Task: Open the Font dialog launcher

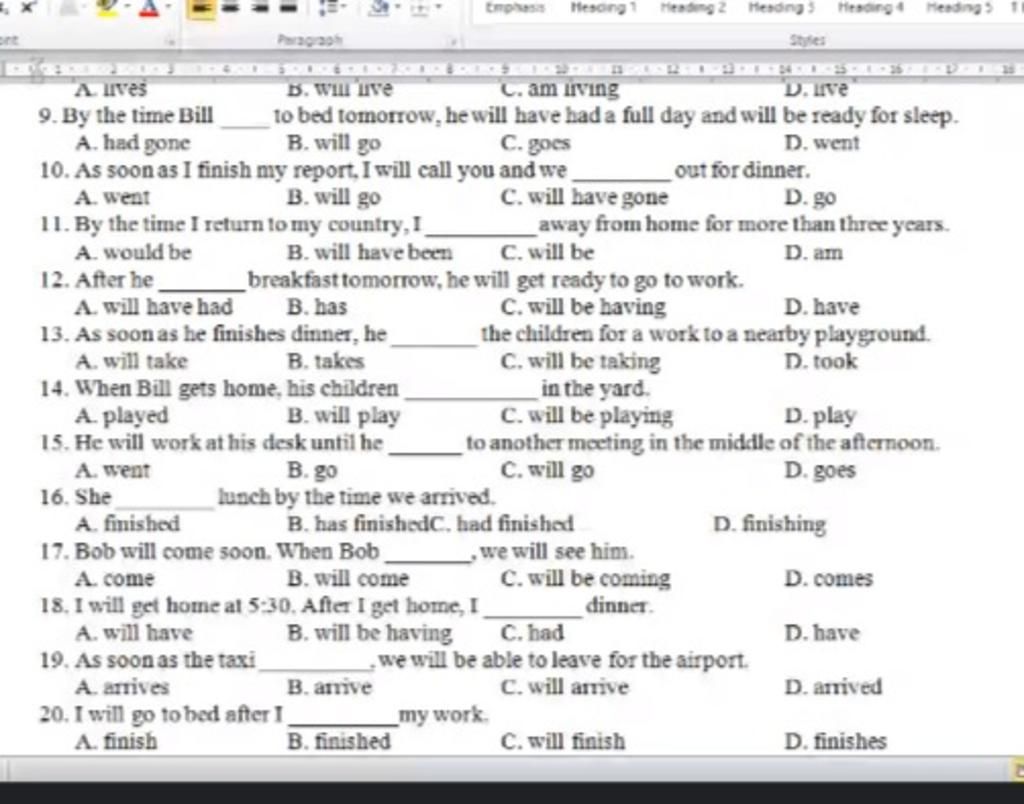Action: pyautogui.click(x=172, y=41)
